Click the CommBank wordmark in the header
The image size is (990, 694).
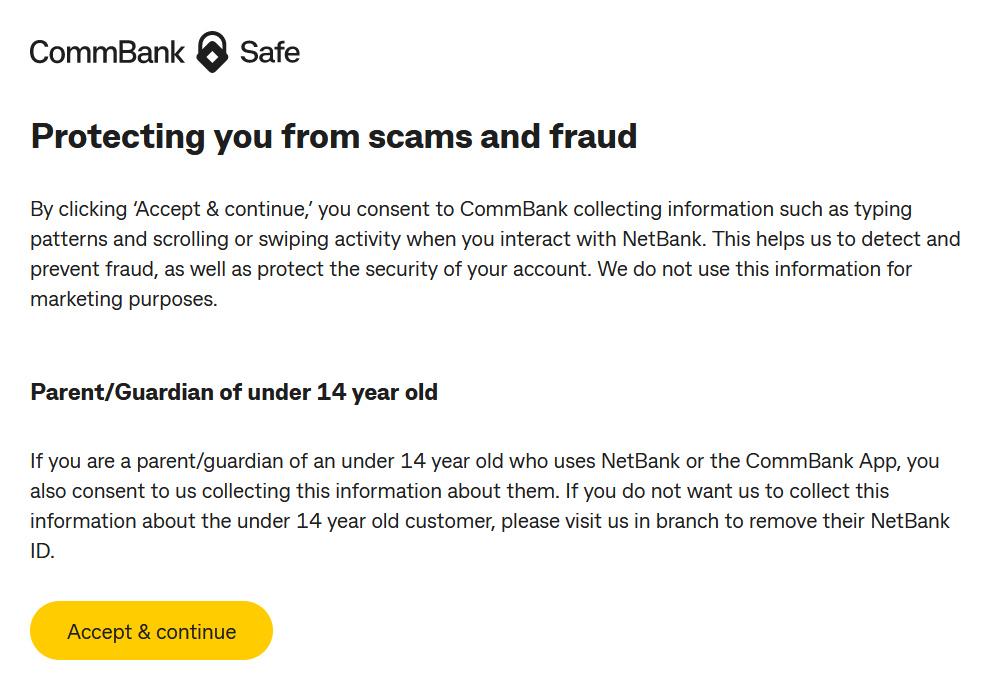point(107,52)
